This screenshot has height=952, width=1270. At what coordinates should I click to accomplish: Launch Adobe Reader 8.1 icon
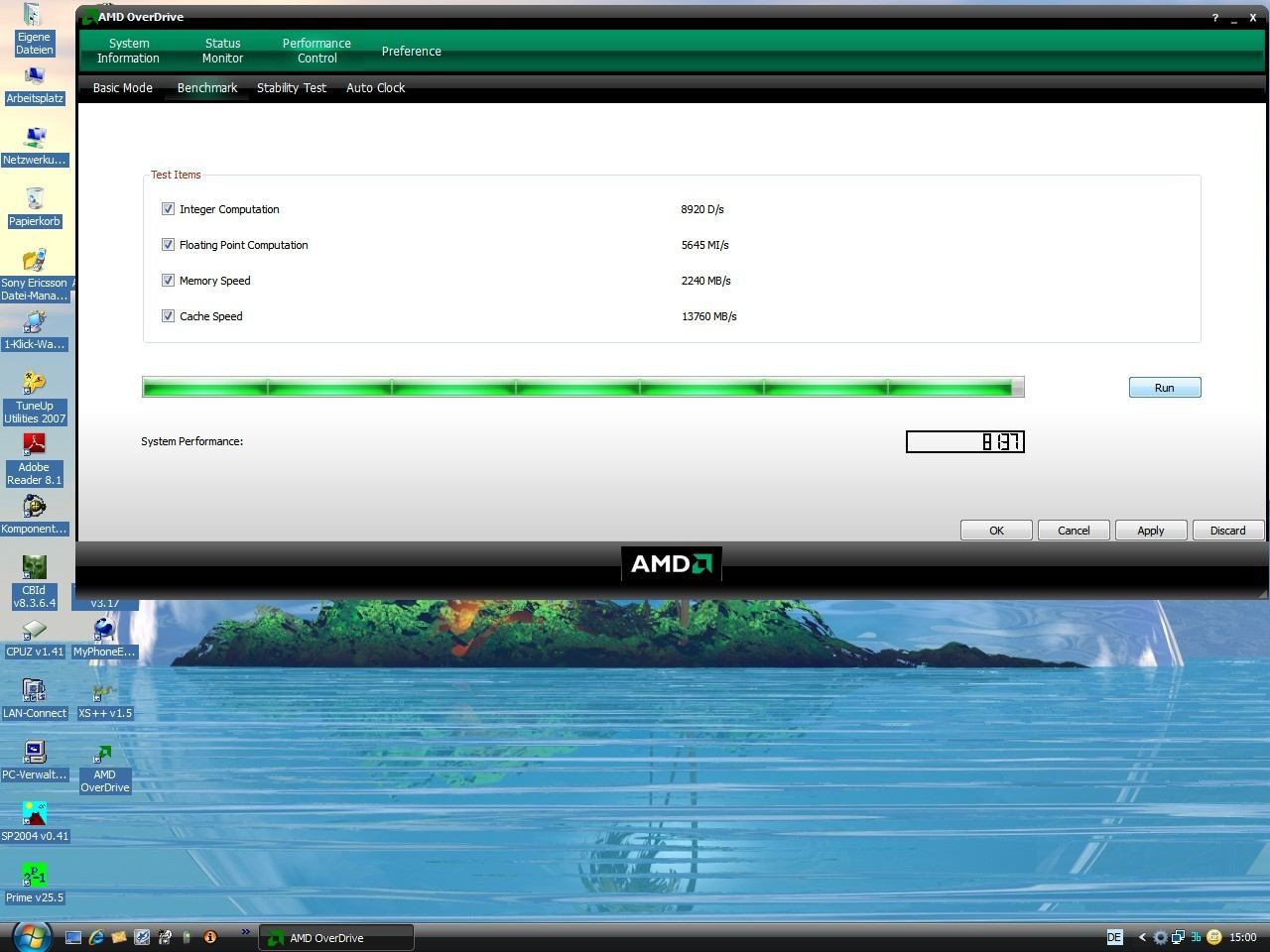(x=35, y=459)
